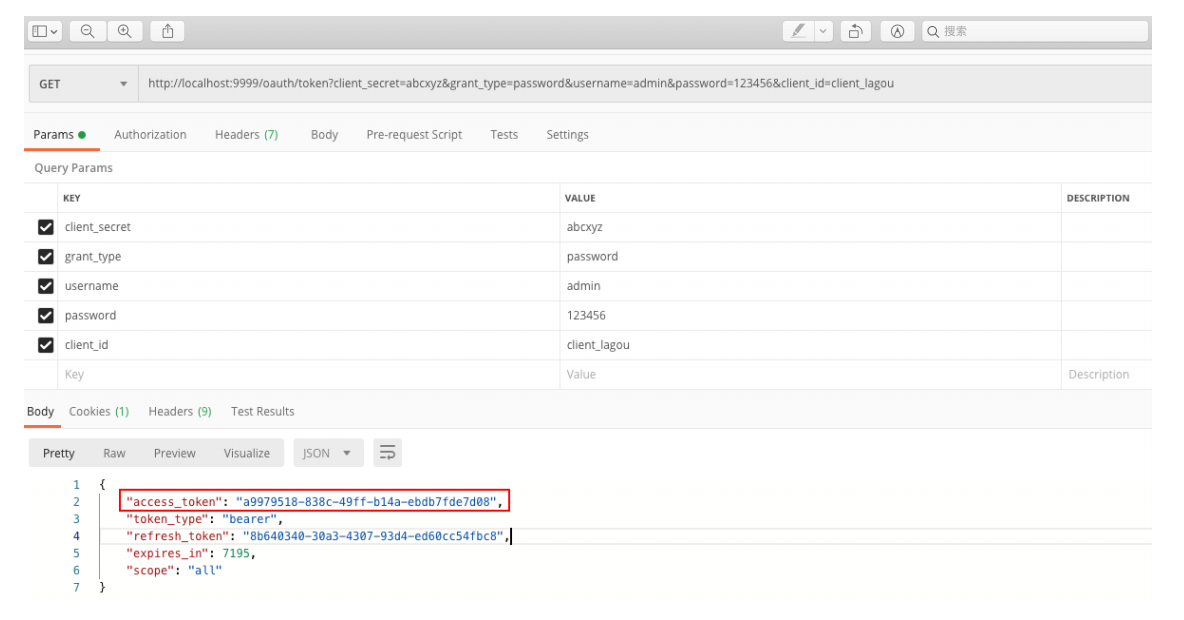Click the rotate icon in toolbar
1184x620 pixels.
click(x=855, y=31)
